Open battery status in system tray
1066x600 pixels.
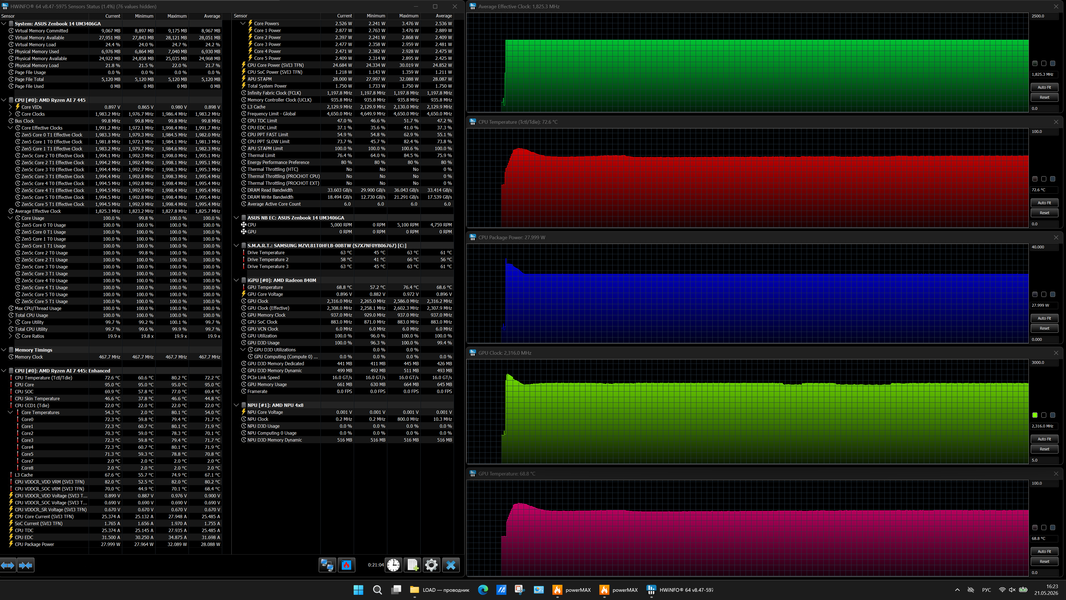(x=1023, y=590)
